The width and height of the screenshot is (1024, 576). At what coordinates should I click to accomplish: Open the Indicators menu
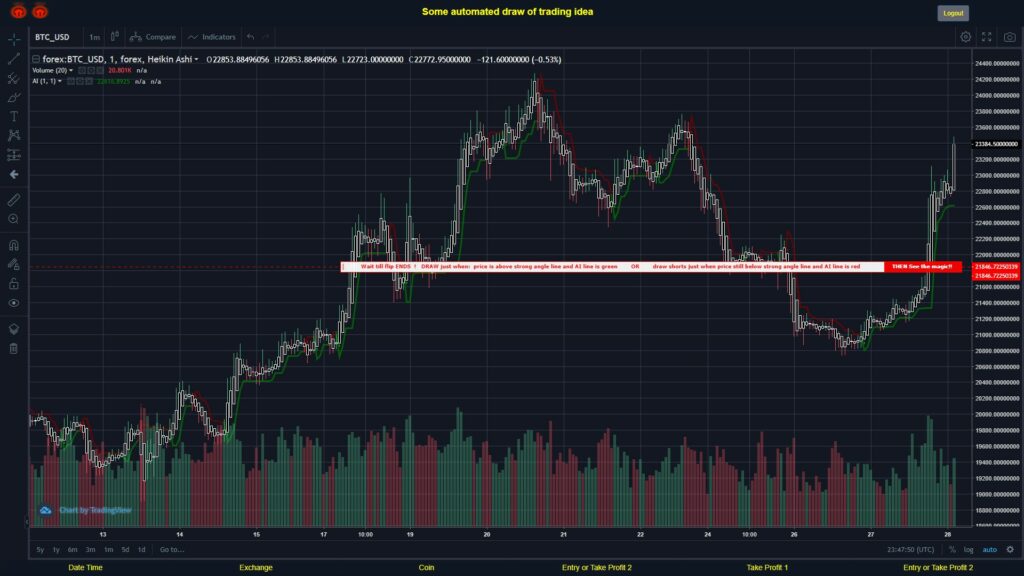click(x=212, y=37)
